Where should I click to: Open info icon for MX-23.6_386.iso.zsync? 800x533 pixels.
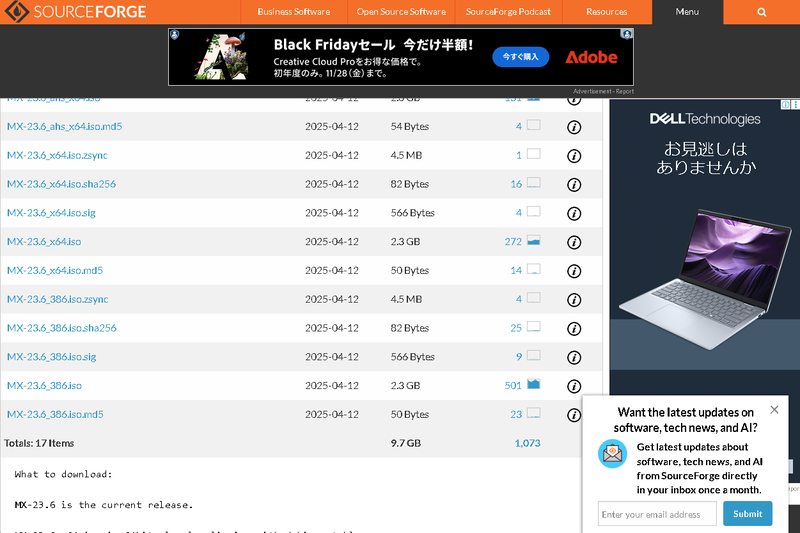574,300
